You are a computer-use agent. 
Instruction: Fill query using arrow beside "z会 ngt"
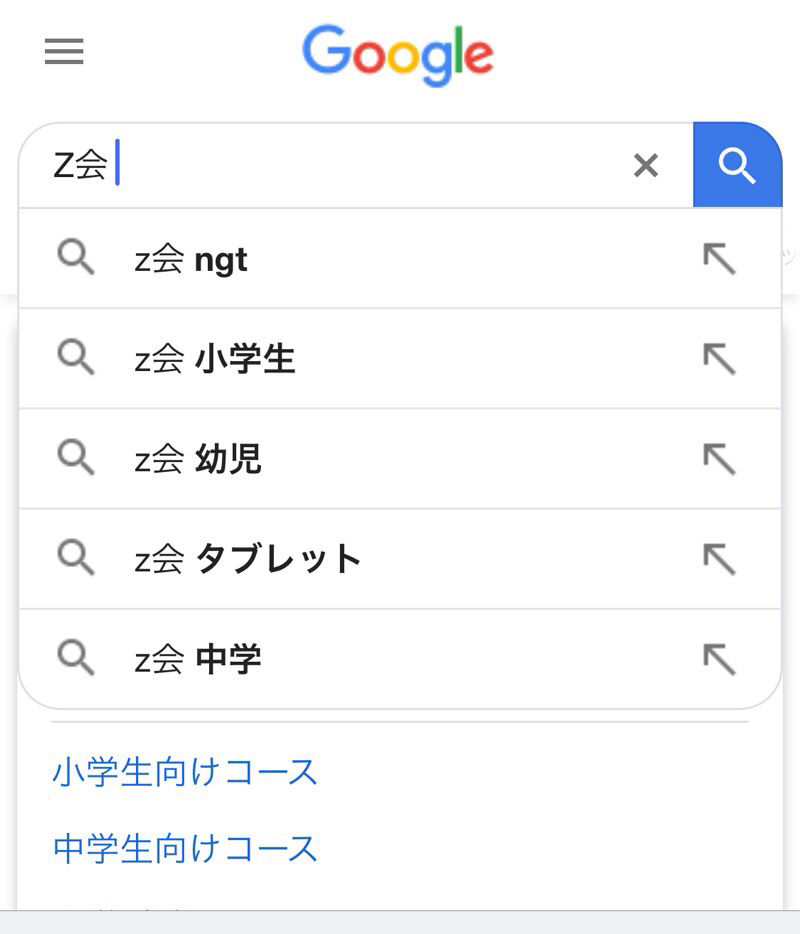pos(720,259)
